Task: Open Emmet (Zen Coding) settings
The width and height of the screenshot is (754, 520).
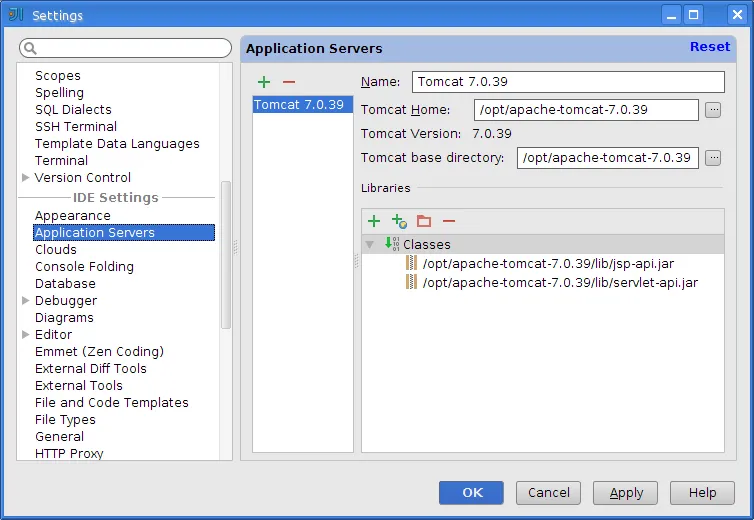Action: point(99,352)
